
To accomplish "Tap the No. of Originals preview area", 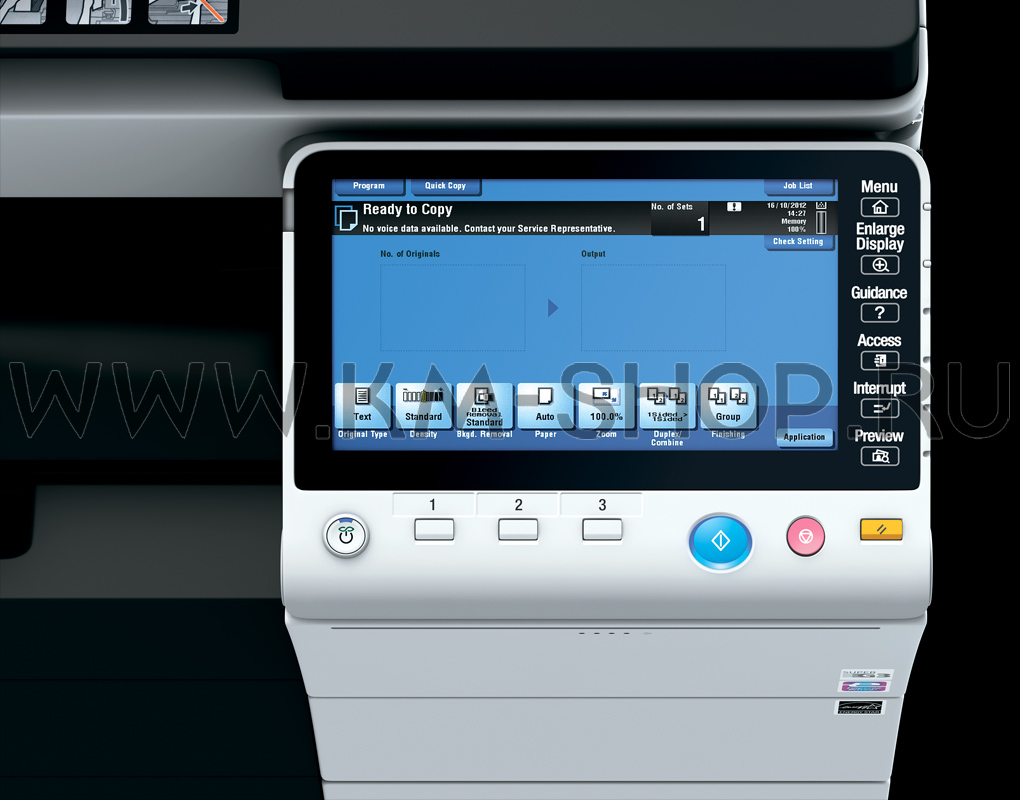I will click(x=453, y=308).
